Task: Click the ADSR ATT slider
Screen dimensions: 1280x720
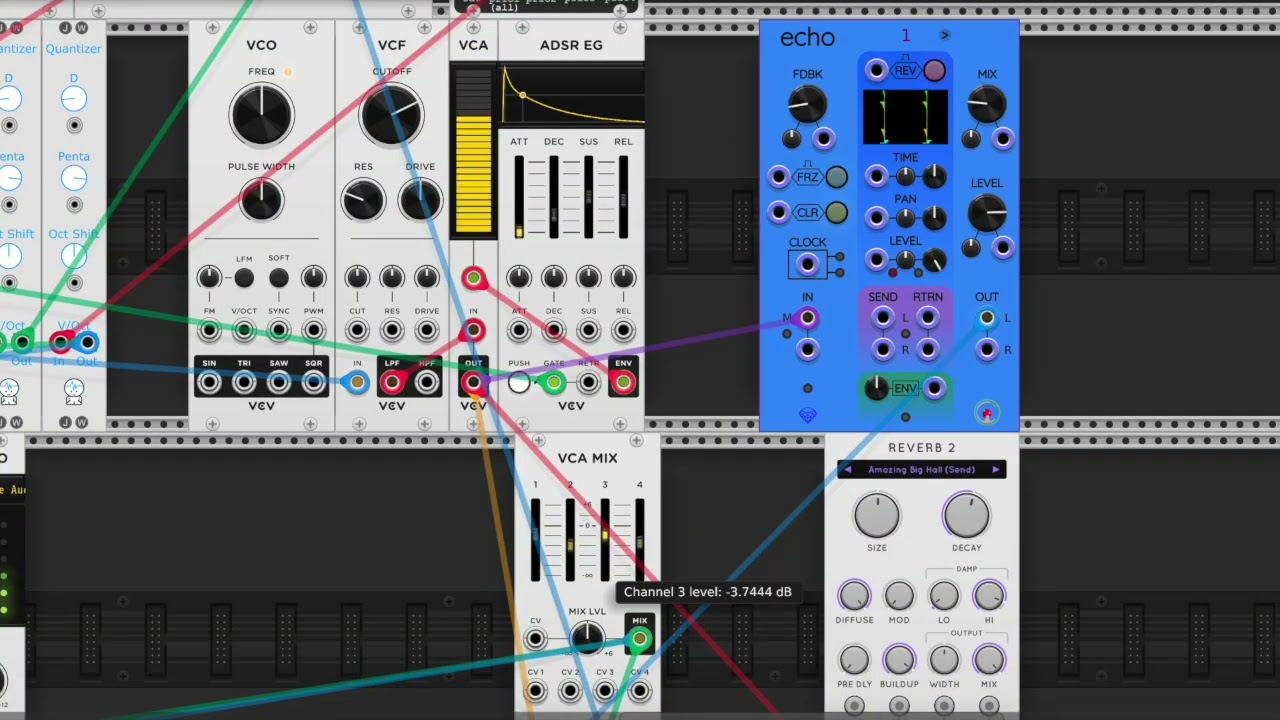Action: 519,197
